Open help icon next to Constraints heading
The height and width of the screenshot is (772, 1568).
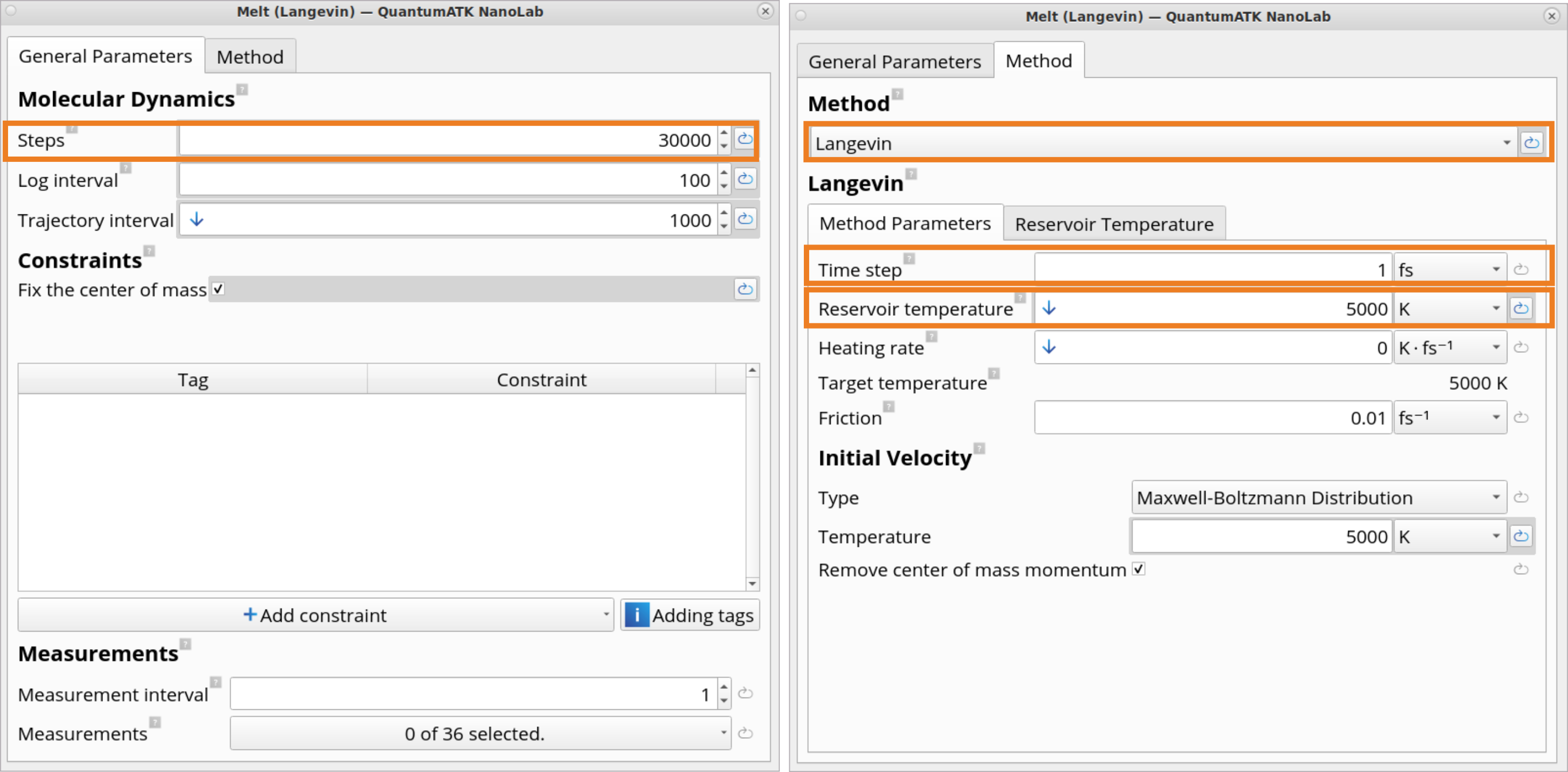(150, 251)
